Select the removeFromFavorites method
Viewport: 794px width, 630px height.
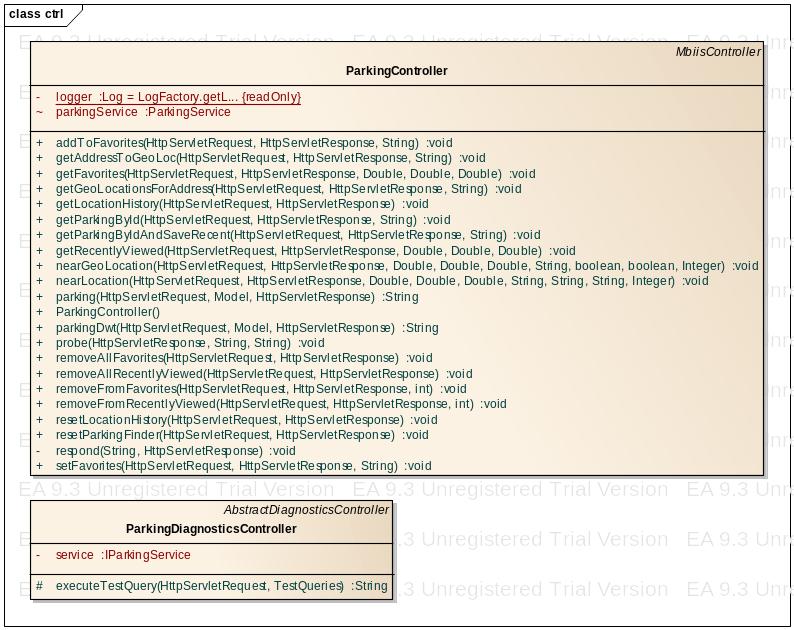tap(261, 389)
